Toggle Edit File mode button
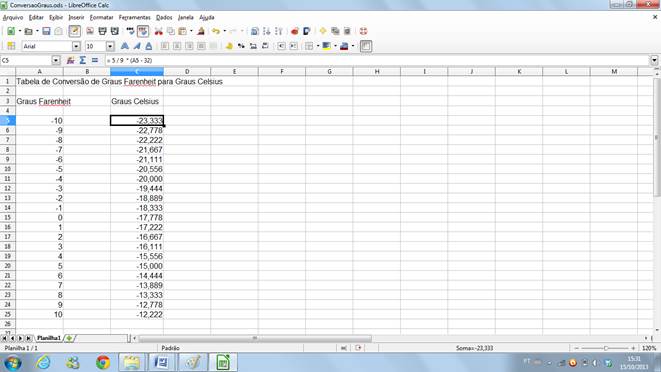Screen dimensions: 661x372 pyautogui.click(x=75, y=31)
